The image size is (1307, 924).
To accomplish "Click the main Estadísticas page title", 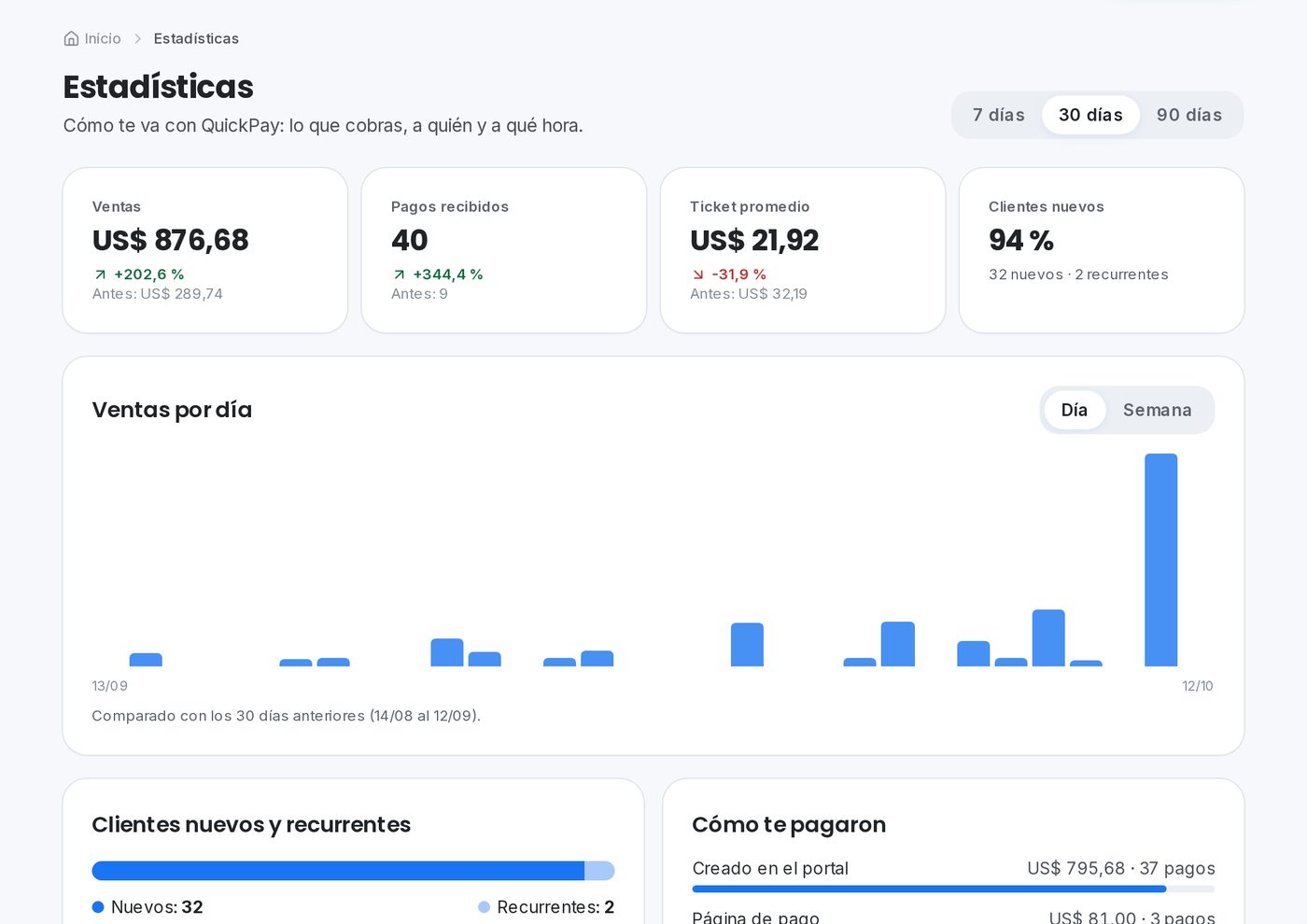I will (x=159, y=87).
